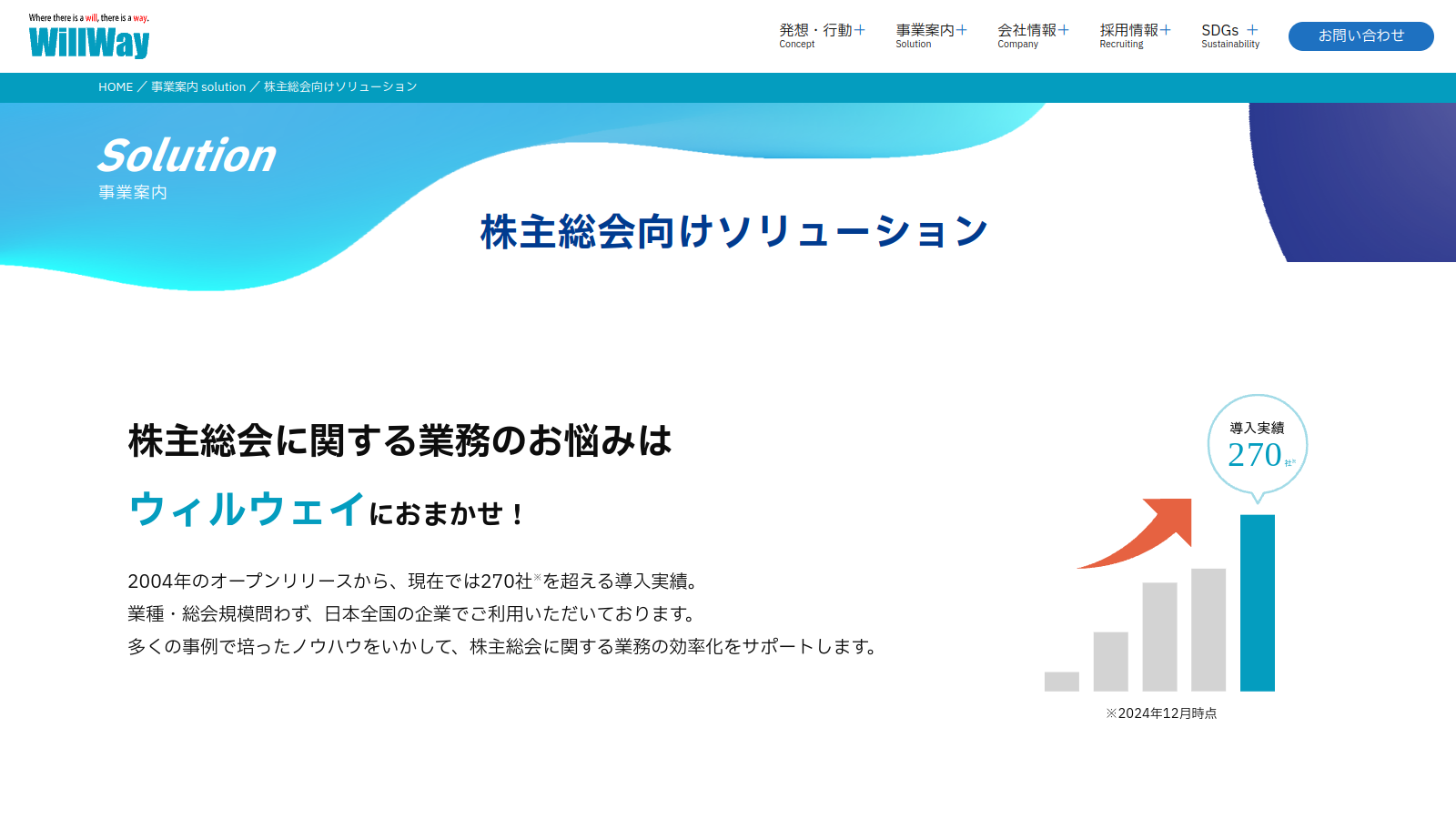Screen dimensions: 1456x819
Task: Click the 多くの事例で培ったノウハウ paragraph line
Action: click(x=504, y=646)
